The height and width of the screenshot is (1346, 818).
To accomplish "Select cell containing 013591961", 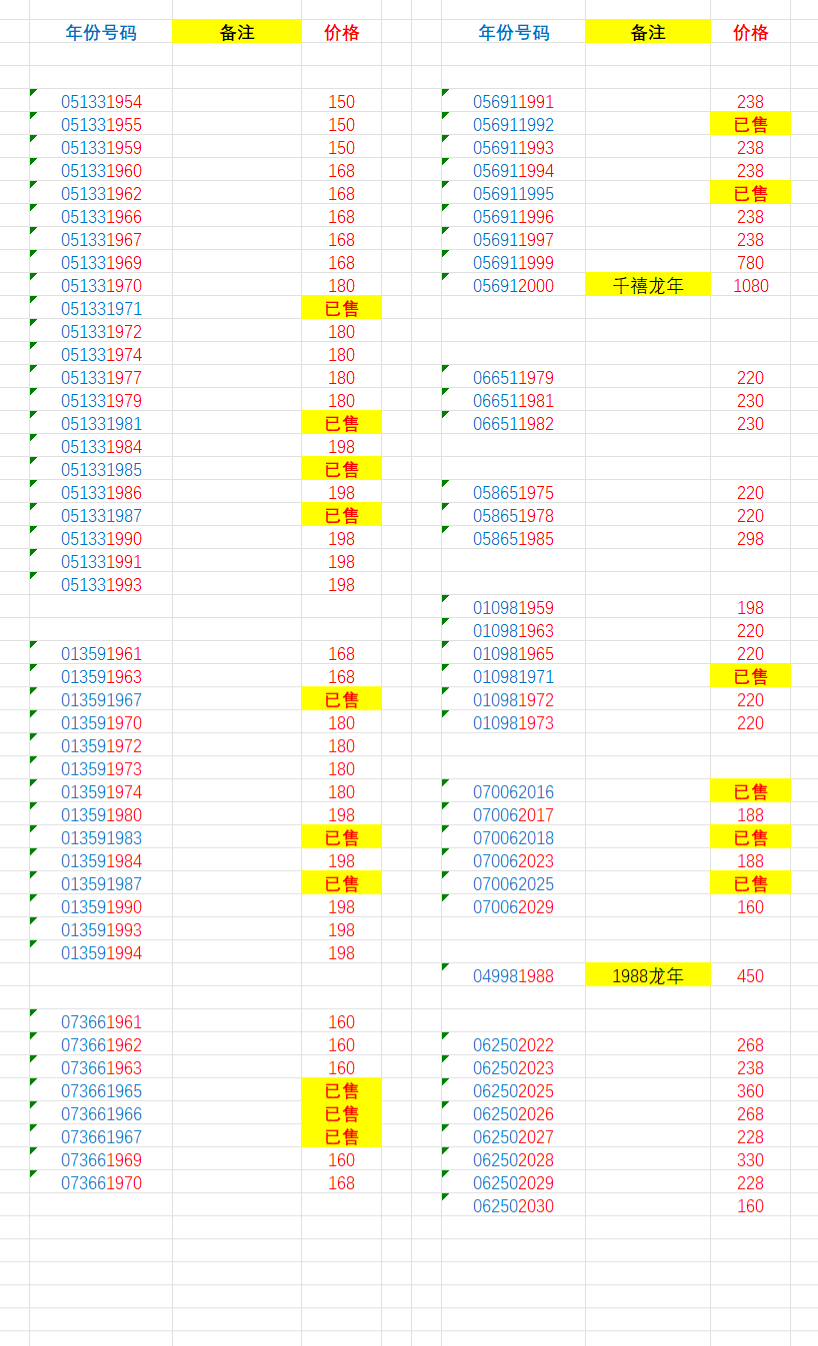I will click(101, 654).
